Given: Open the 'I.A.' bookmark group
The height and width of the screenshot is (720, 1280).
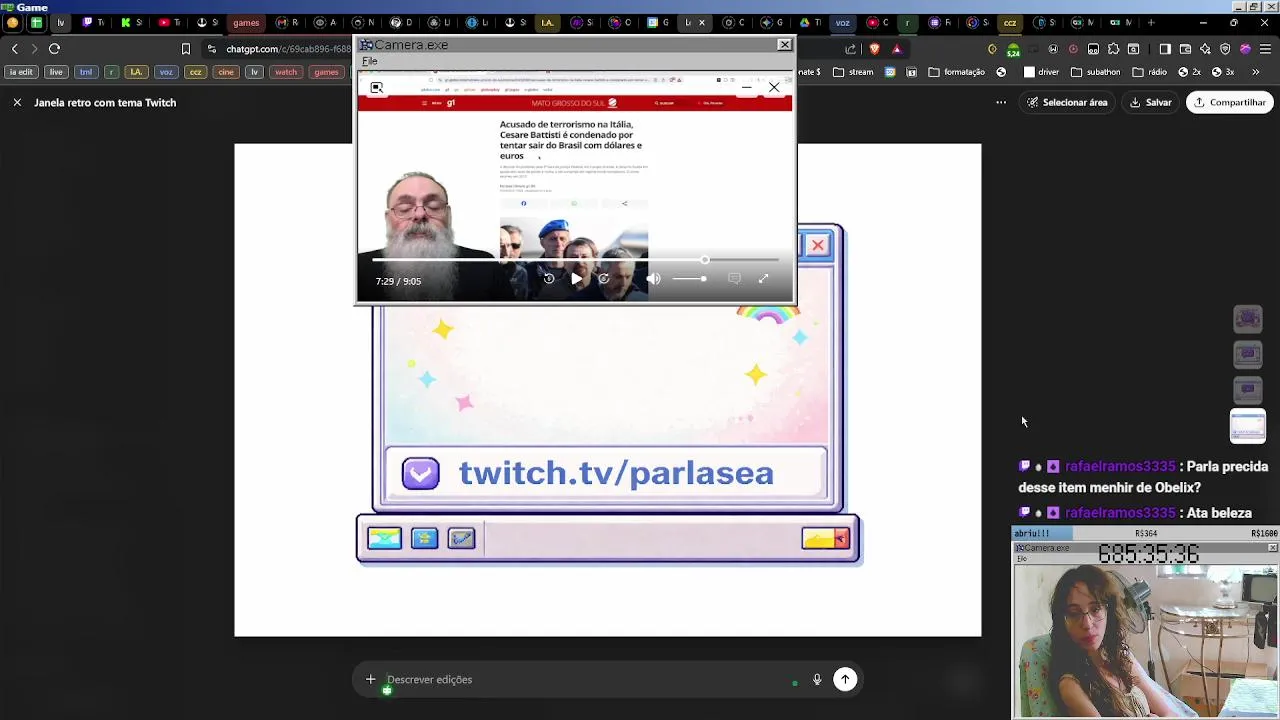Looking at the screenshot, I should point(136,72).
